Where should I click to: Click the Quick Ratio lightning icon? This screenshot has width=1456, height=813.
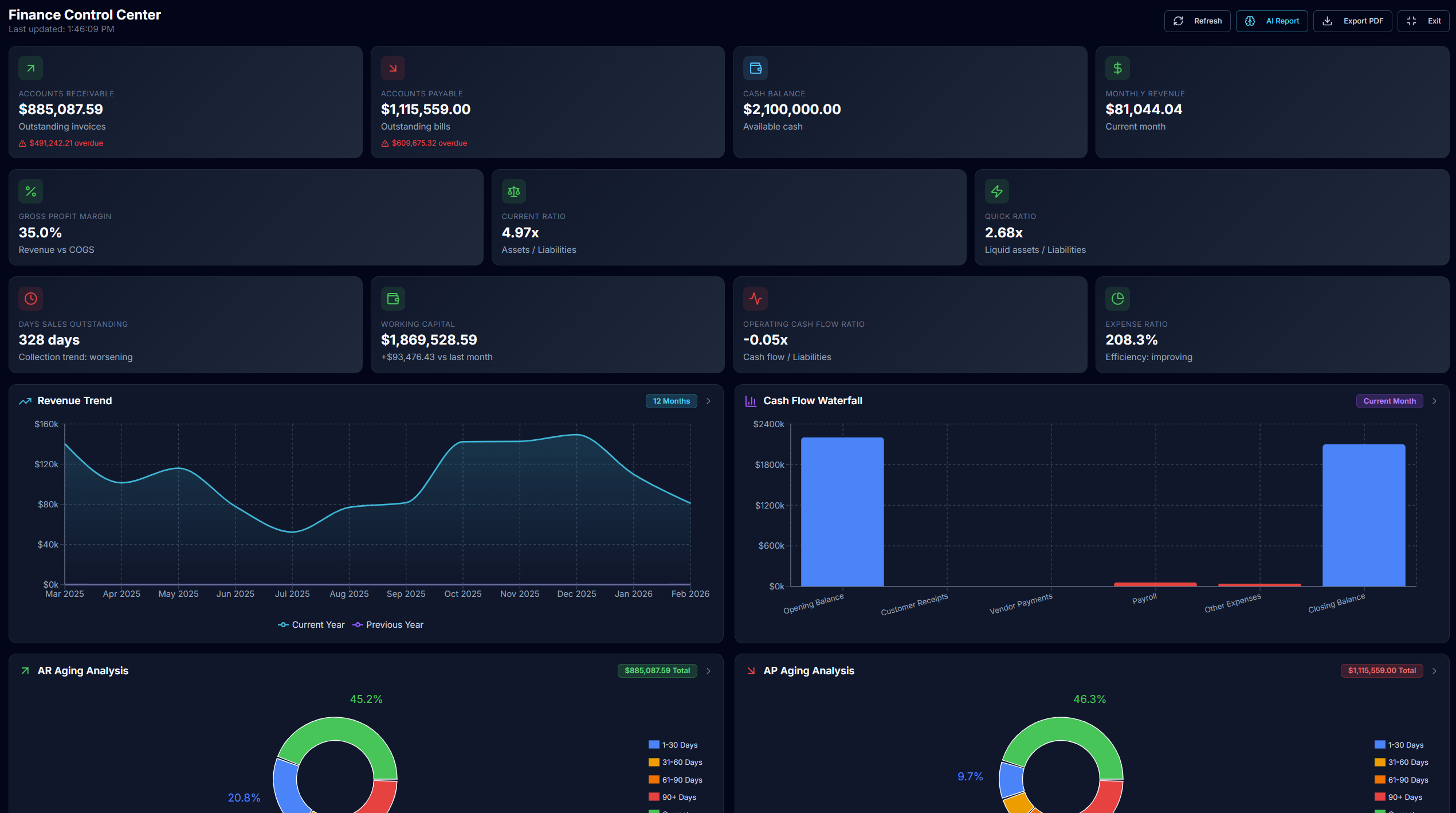997,191
